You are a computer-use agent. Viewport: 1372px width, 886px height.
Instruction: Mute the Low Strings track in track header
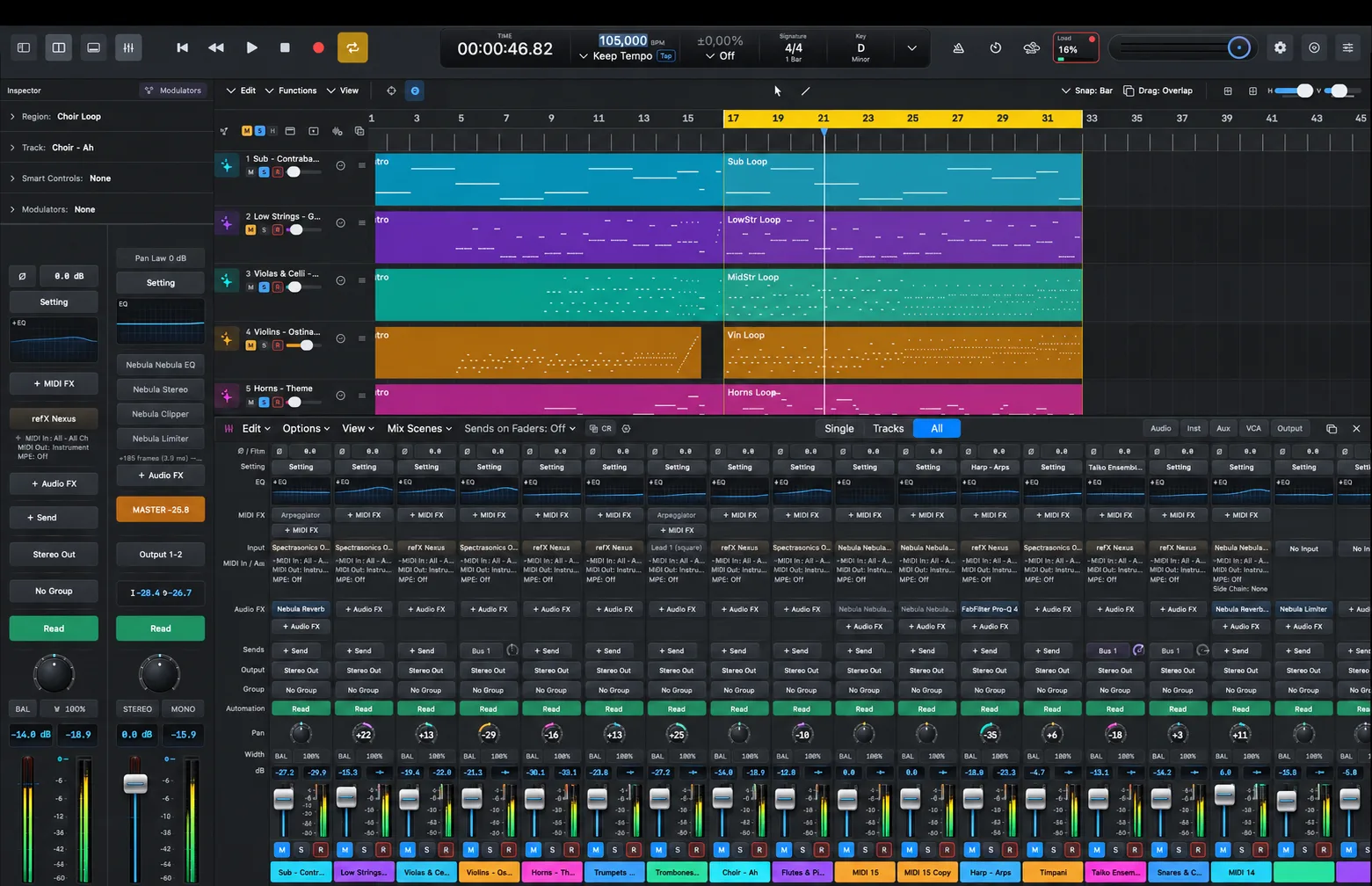pyautogui.click(x=250, y=229)
